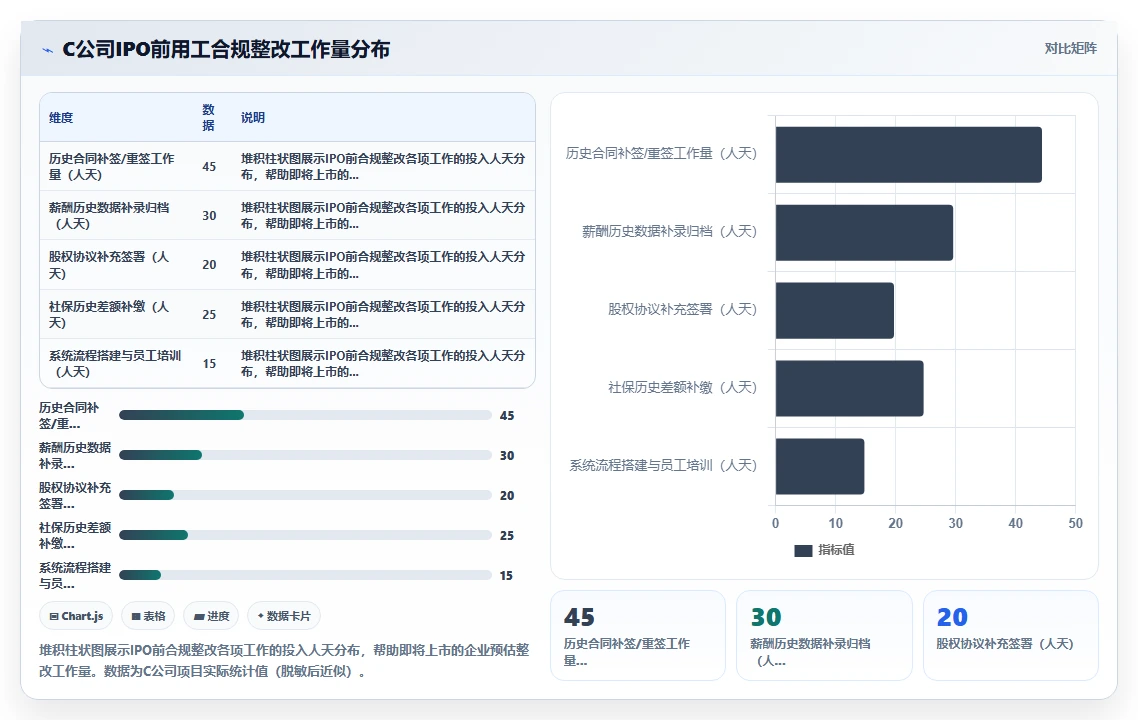Select the 表格 tag
The height and width of the screenshot is (720, 1138).
point(148,615)
